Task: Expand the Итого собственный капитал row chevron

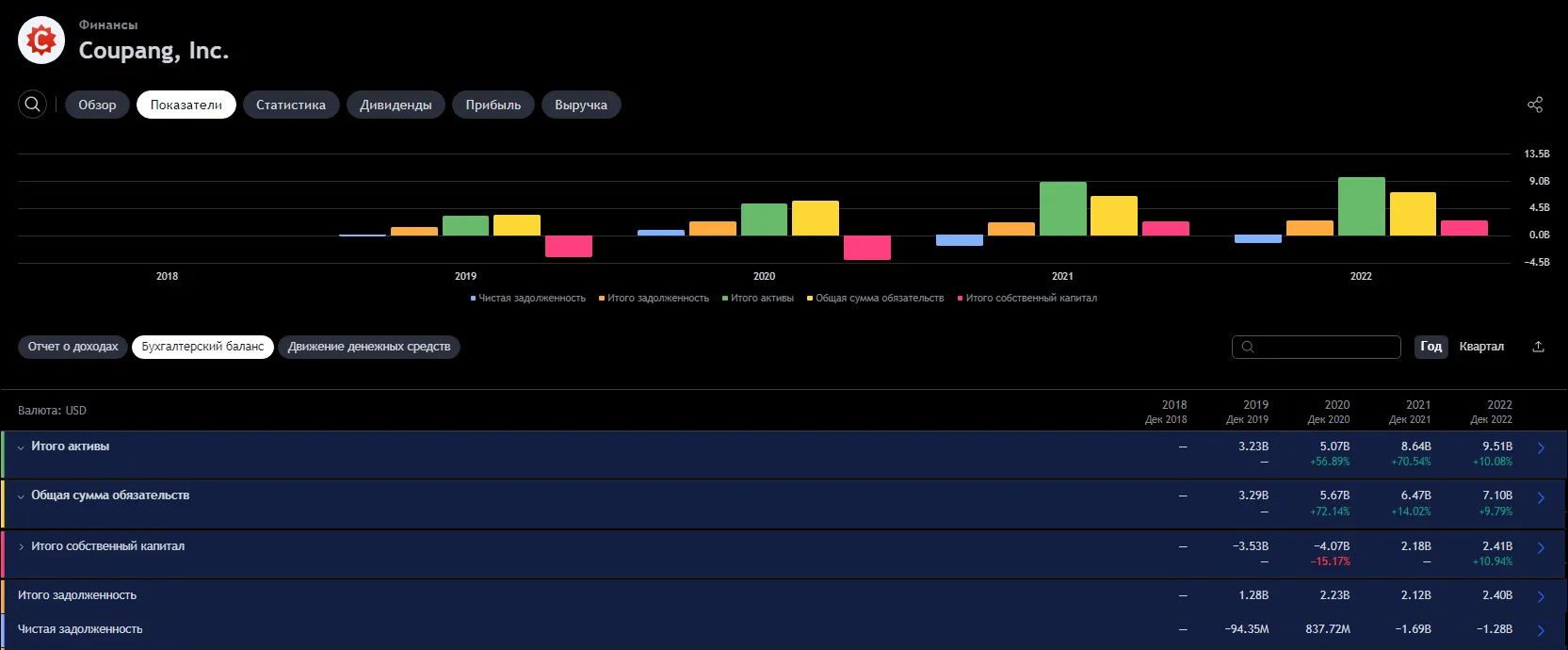Action: pyautogui.click(x=21, y=546)
